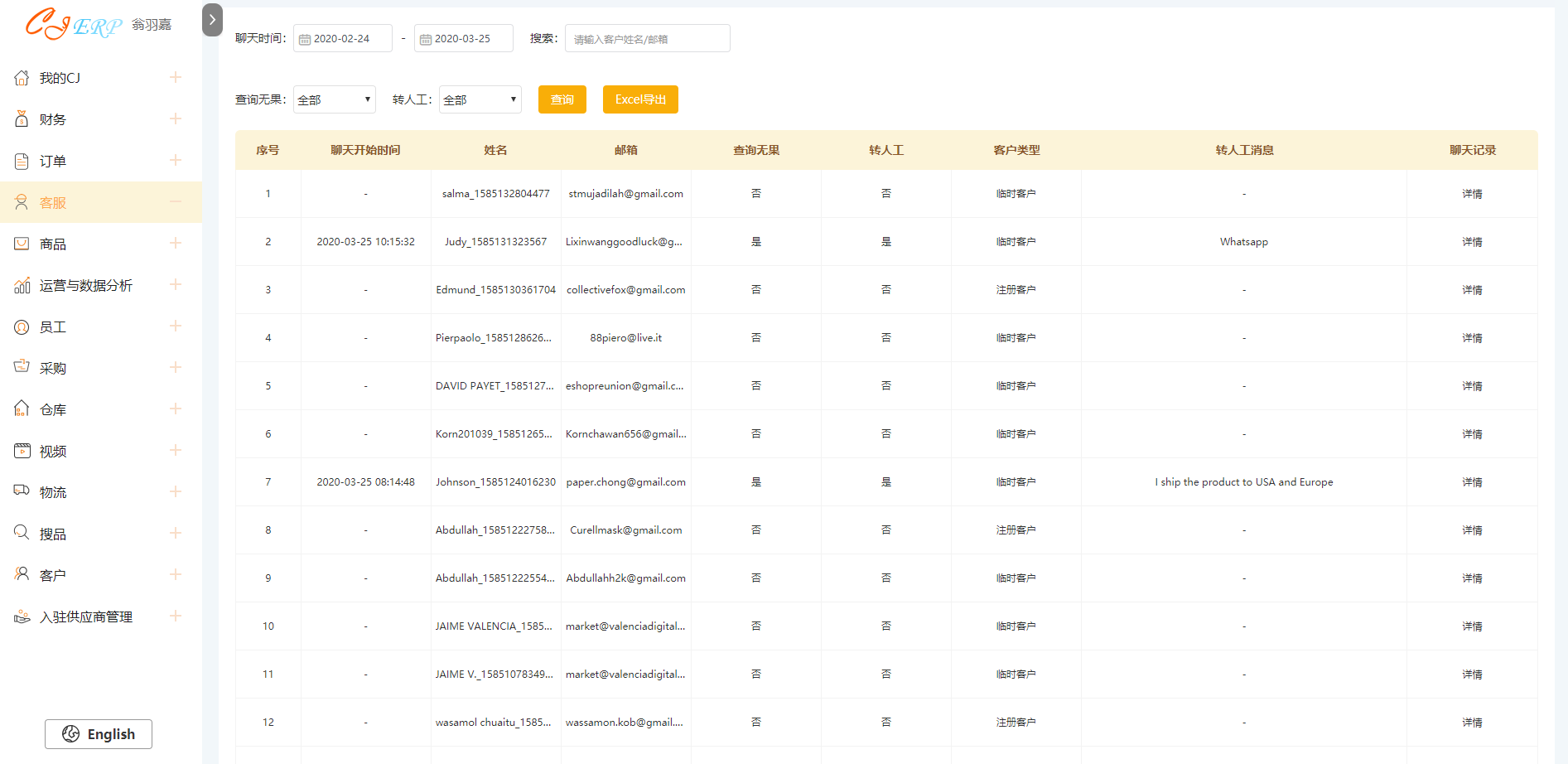This screenshot has width=1568, height=764.
Task: Expand the 采购 (Purchasing) menu
Action: pos(176,367)
